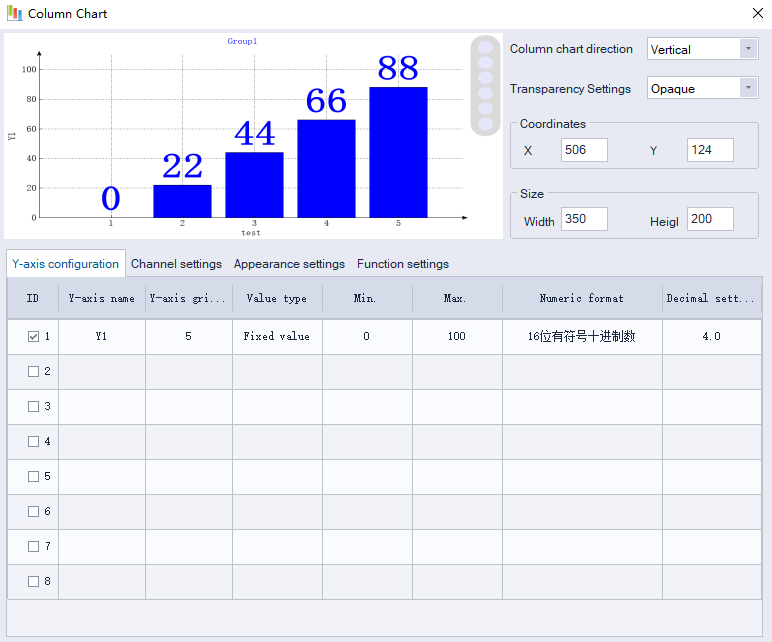Screen dimensions: 772x642
Task: Click the Group1 chart title
Action: click(x=242, y=41)
